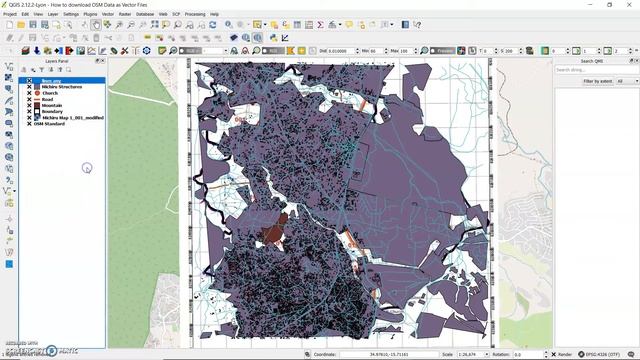
Task: Open the measure tool dropdown arrow
Action: pos(340,25)
